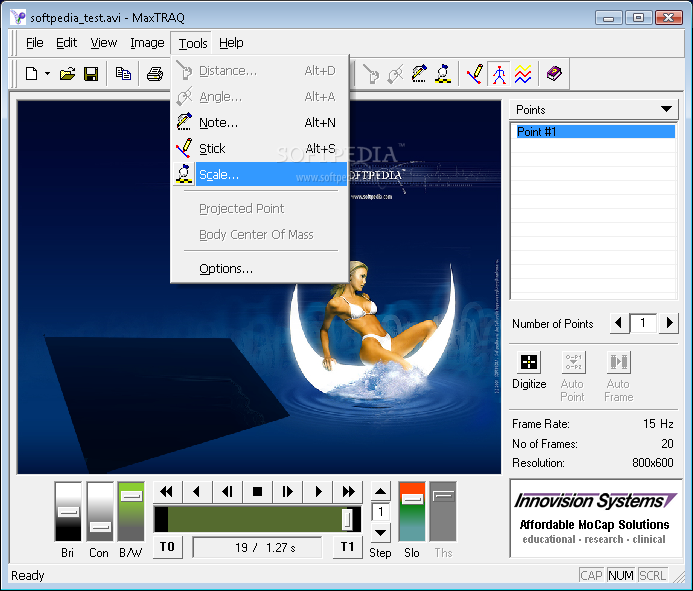Click the Open file folder icon

coord(67,74)
